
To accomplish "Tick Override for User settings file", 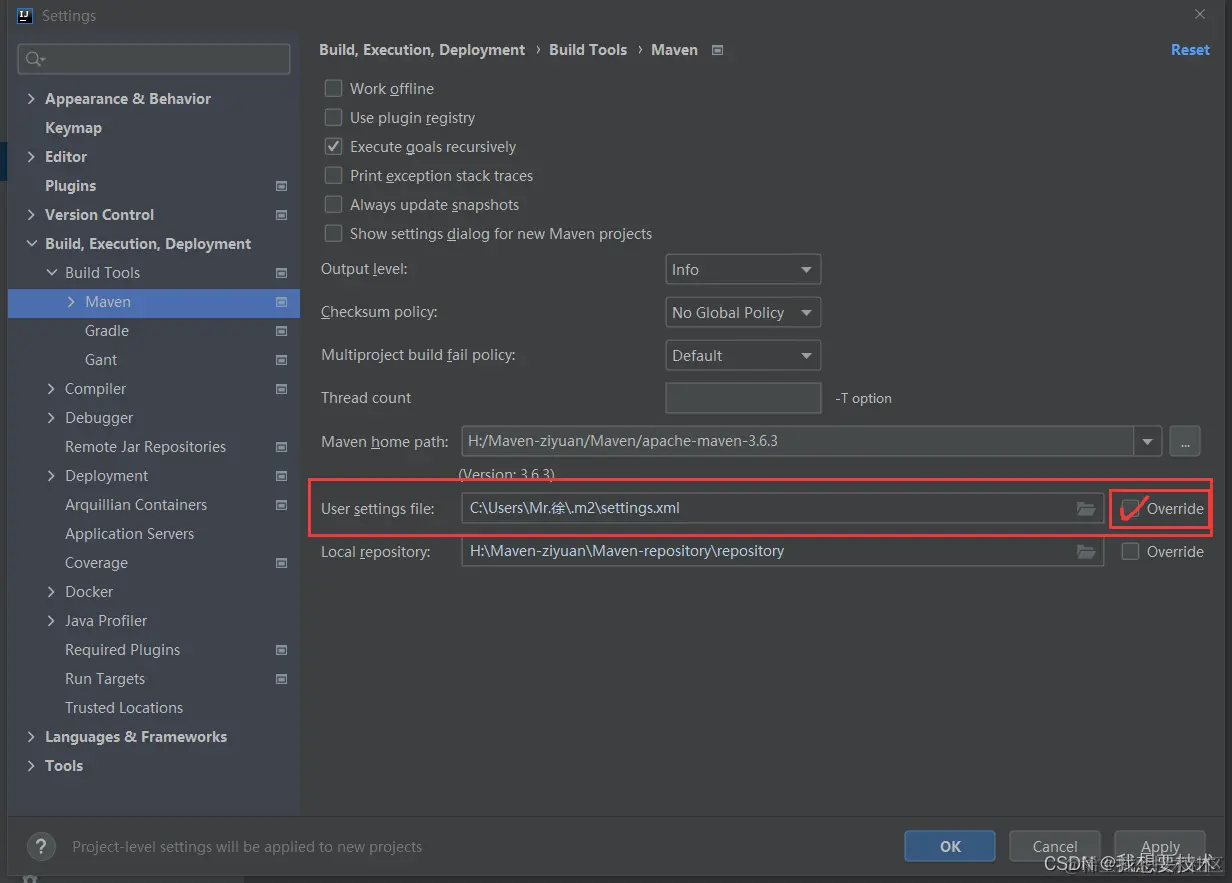I will pos(1130,509).
